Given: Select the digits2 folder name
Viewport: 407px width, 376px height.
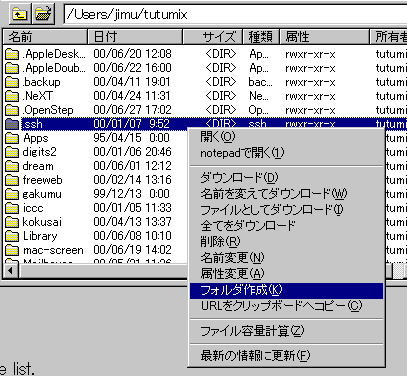Looking at the screenshot, I should click(x=39, y=152).
